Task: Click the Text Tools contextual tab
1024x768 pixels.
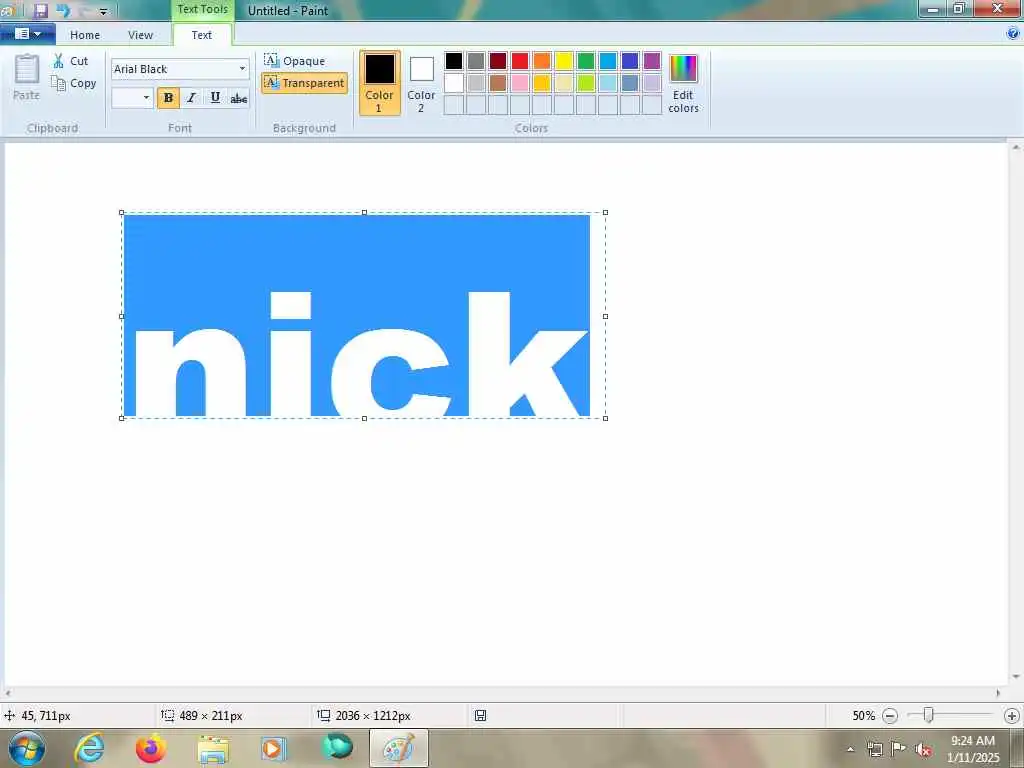Action: click(x=202, y=9)
